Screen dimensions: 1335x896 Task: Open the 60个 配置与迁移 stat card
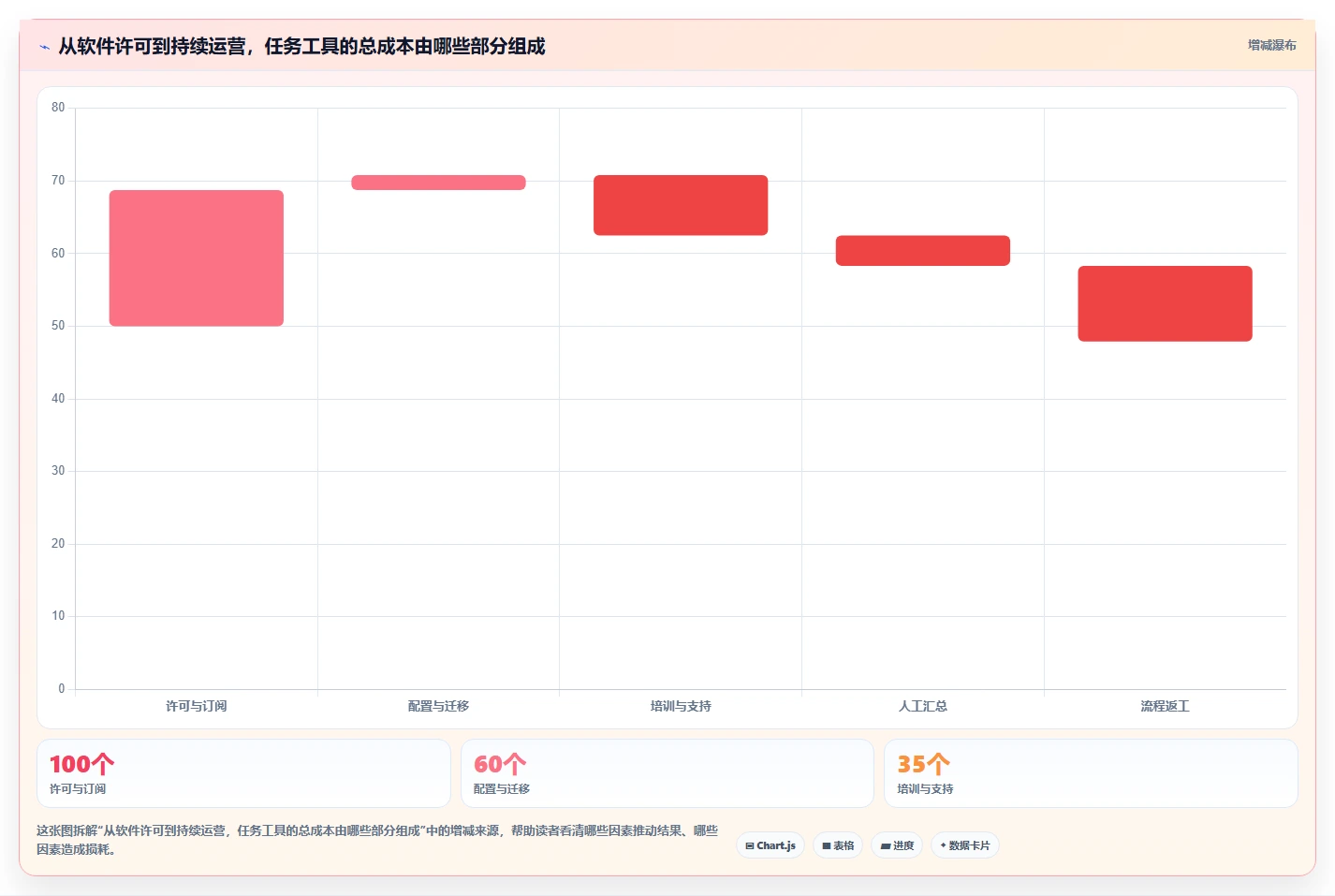click(667, 773)
